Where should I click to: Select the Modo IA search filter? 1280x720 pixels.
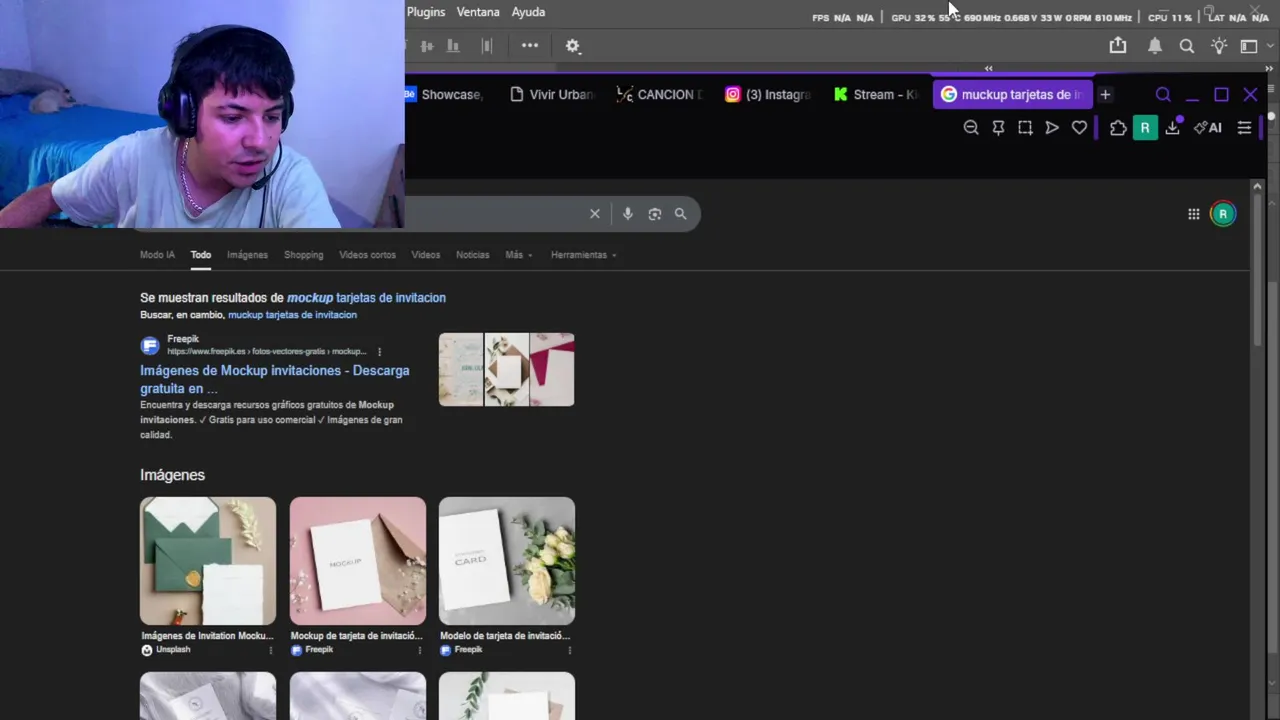point(157,255)
